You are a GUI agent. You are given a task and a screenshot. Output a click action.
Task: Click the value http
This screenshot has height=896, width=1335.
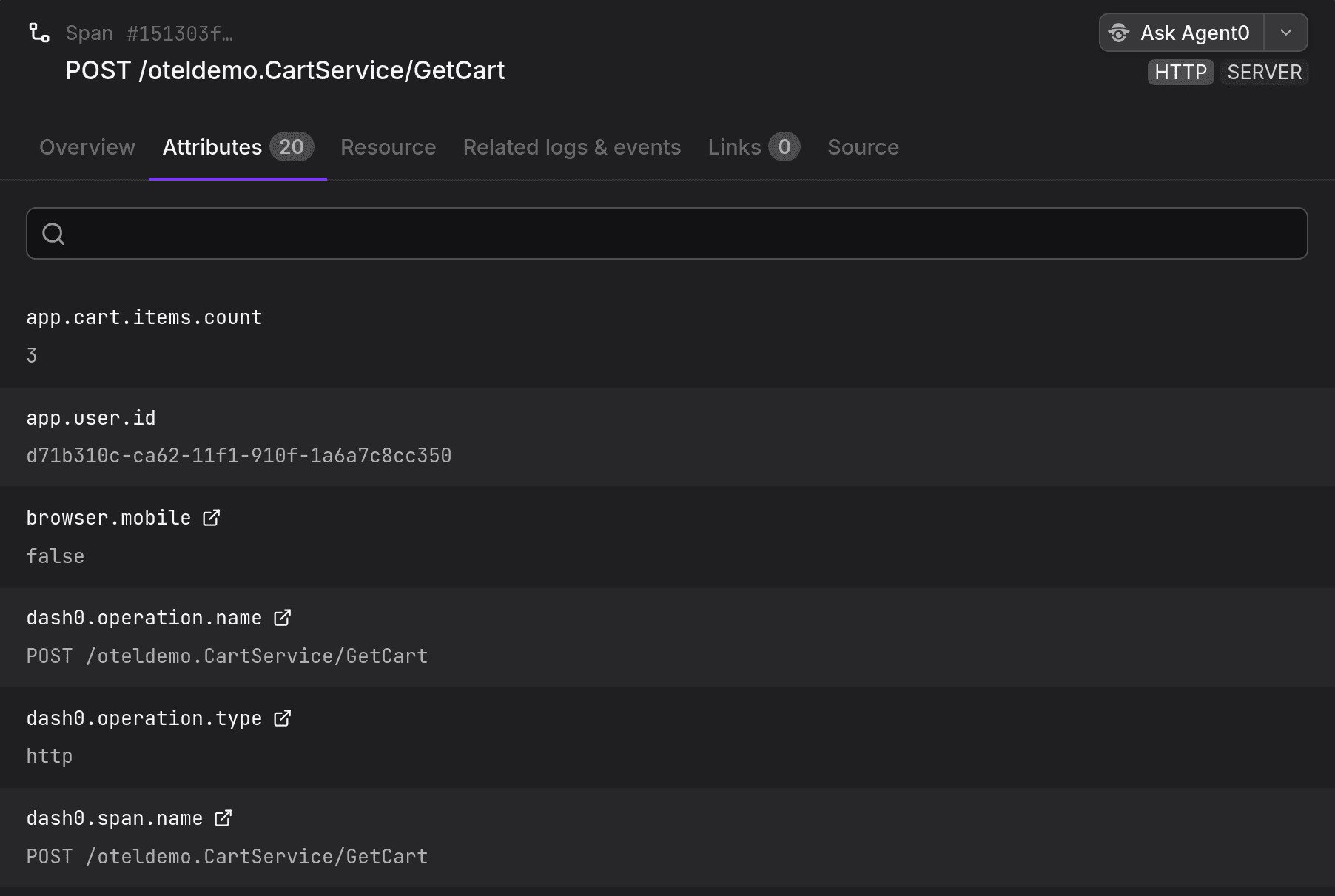point(50,756)
